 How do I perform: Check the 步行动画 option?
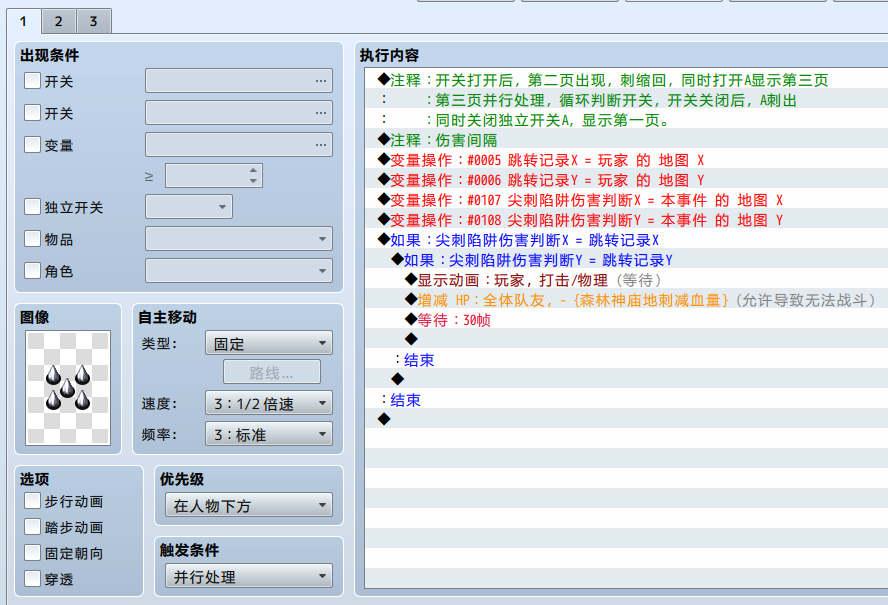pos(32,501)
